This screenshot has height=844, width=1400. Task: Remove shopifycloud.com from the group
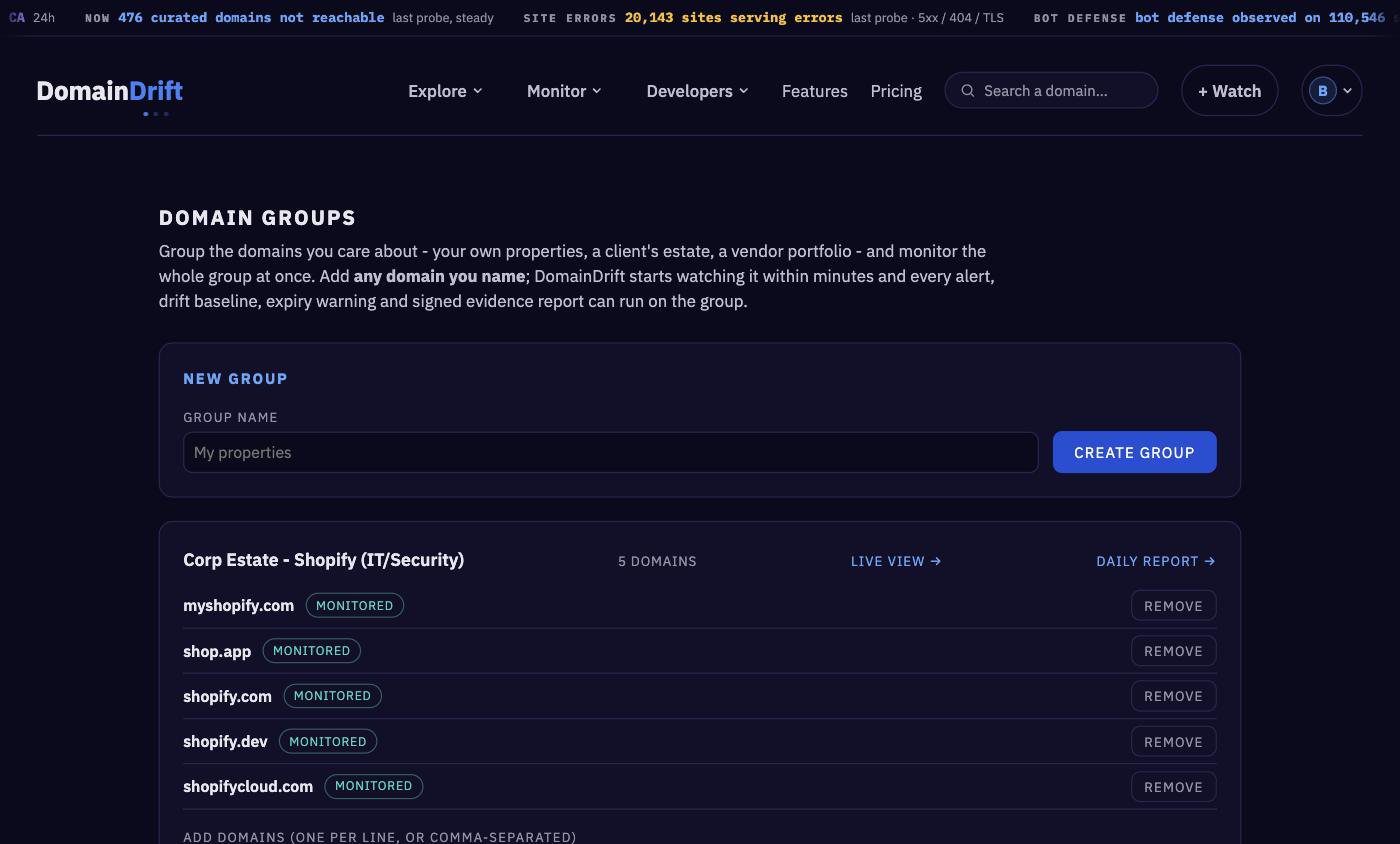(1173, 787)
